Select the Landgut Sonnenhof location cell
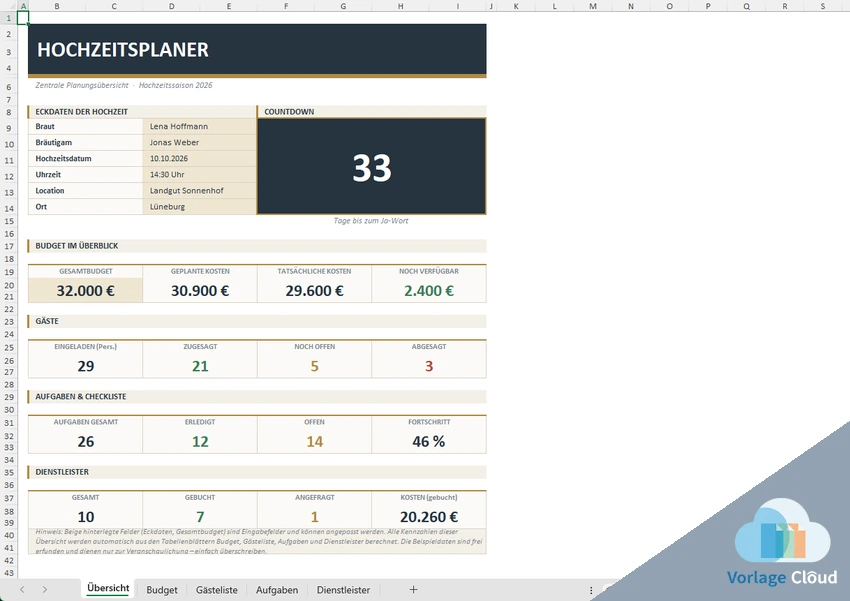Screen dimensions: 850x601 (199, 191)
